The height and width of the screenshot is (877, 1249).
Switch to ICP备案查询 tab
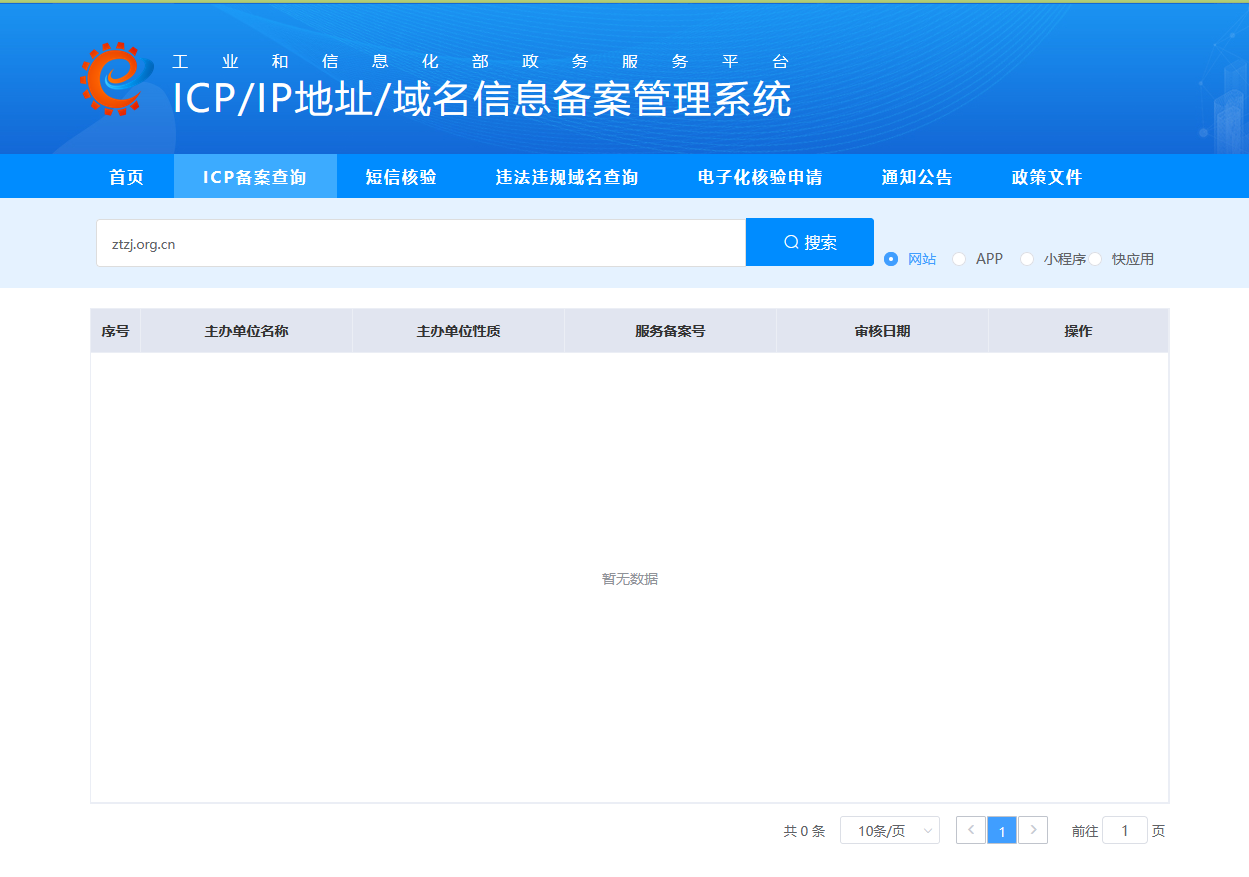click(255, 177)
